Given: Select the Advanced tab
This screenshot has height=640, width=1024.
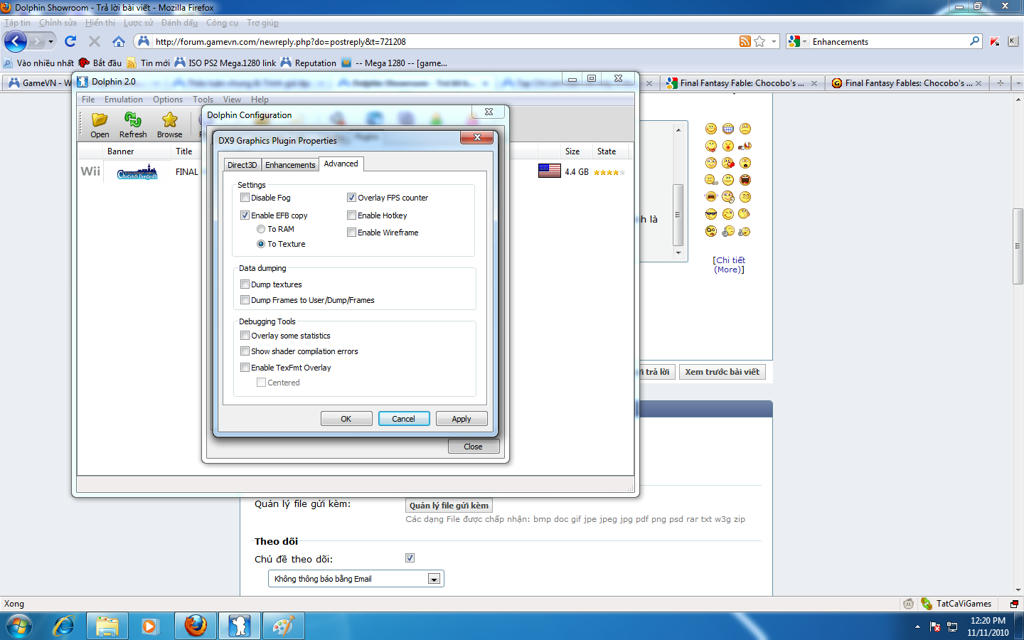Looking at the screenshot, I should click(x=341, y=163).
